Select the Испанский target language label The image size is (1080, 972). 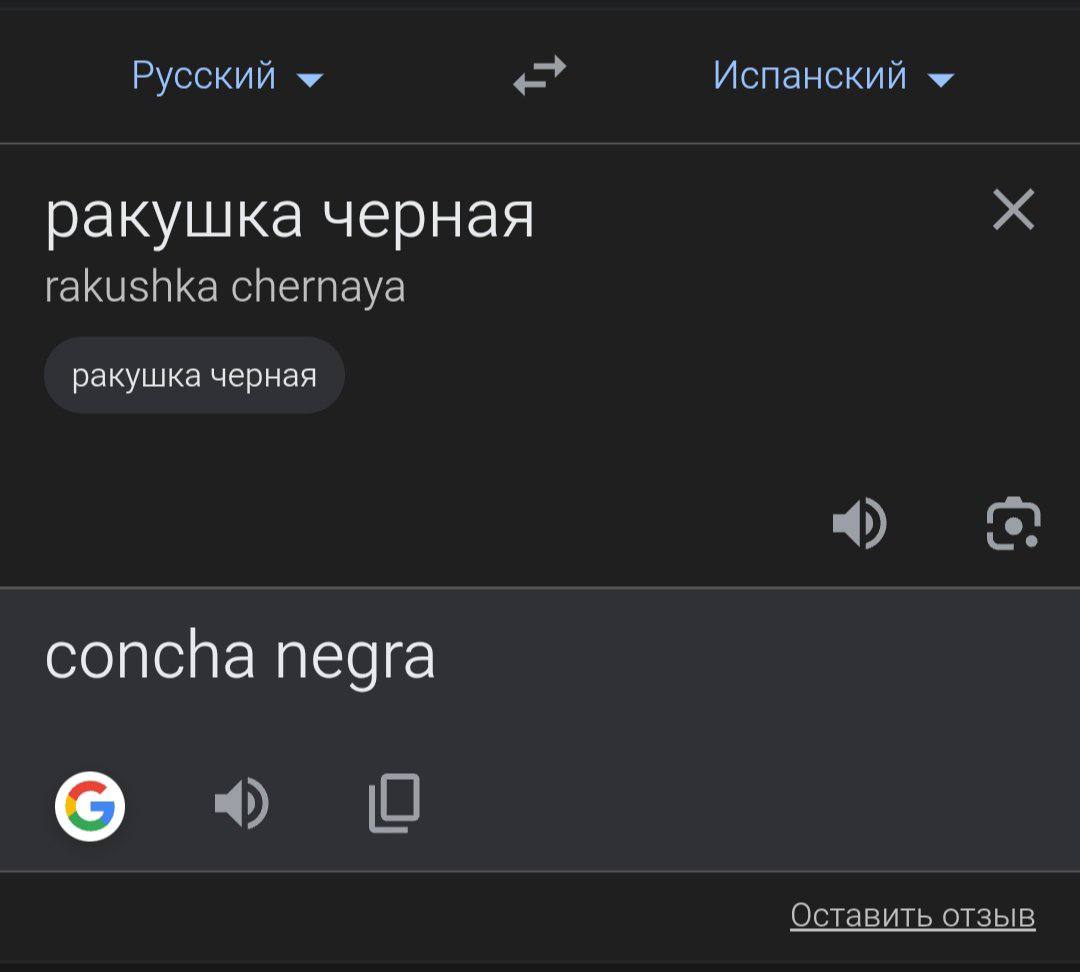coord(810,76)
